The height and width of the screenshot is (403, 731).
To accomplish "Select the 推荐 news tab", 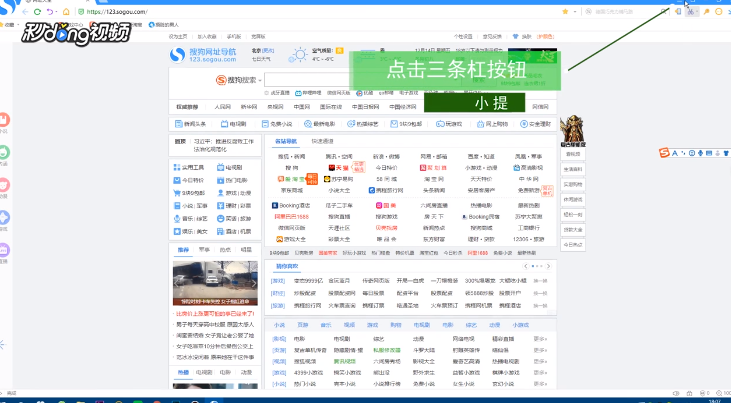I will (182, 250).
